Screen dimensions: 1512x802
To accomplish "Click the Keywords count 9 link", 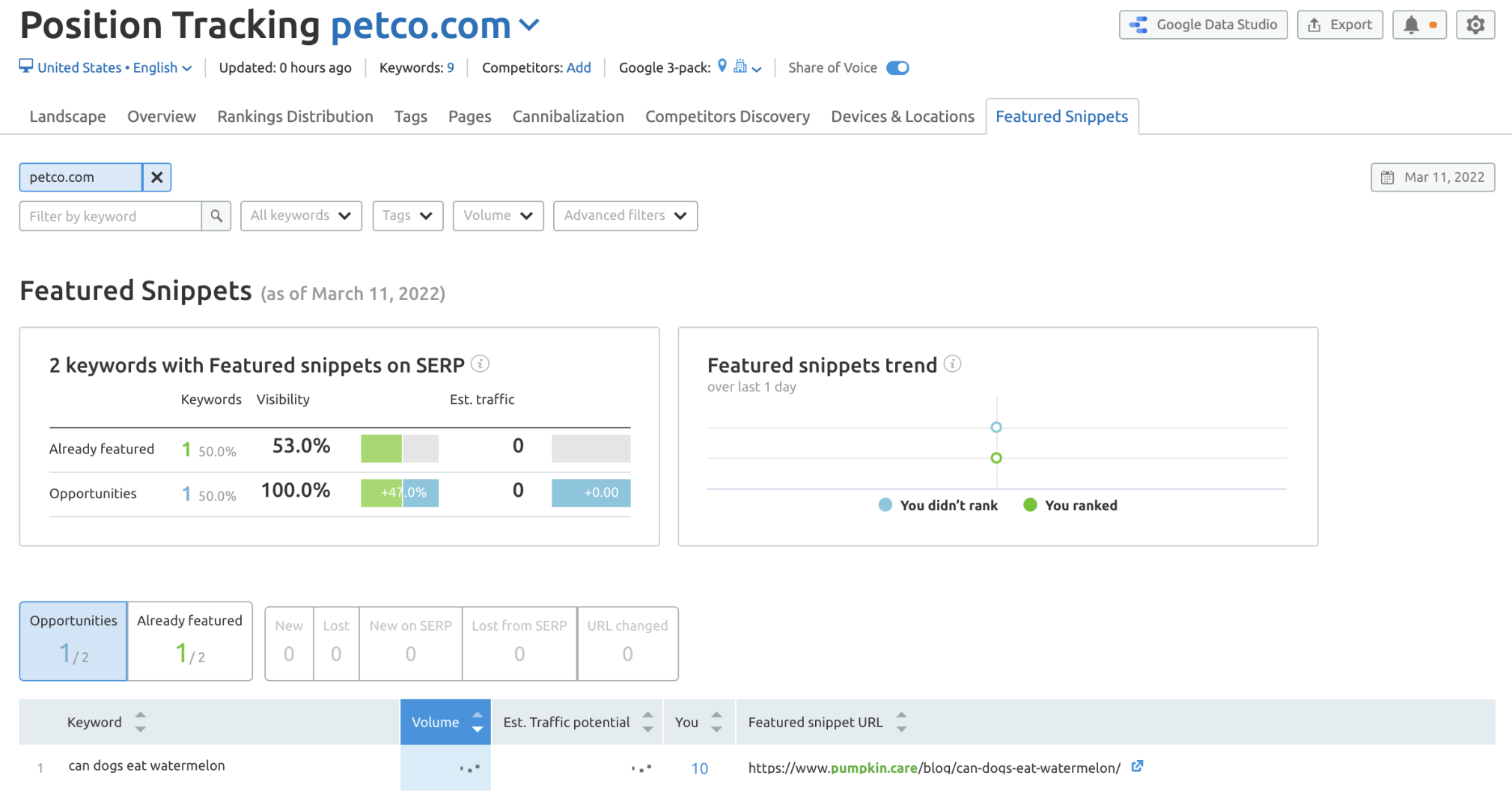I will click(451, 67).
